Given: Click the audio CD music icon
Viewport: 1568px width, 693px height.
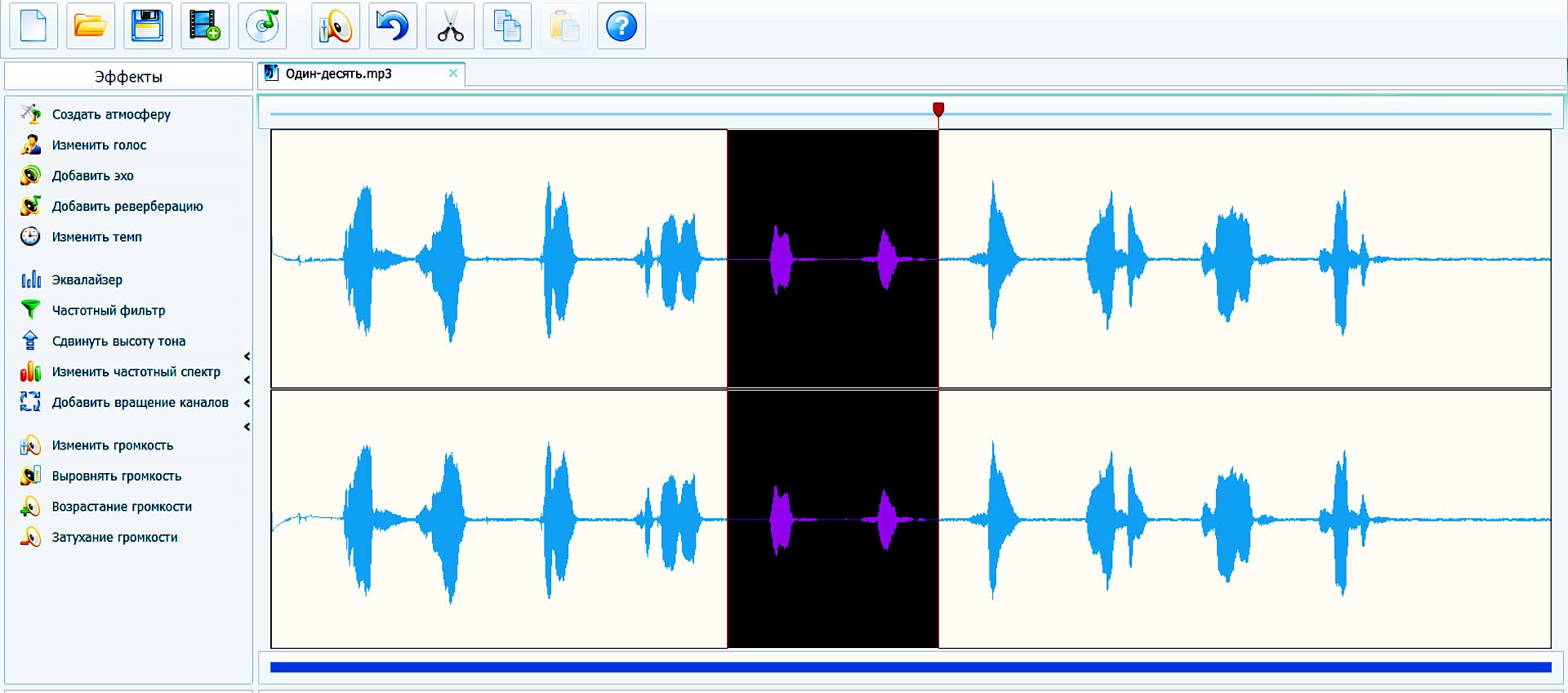Looking at the screenshot, I should [262, 26].
